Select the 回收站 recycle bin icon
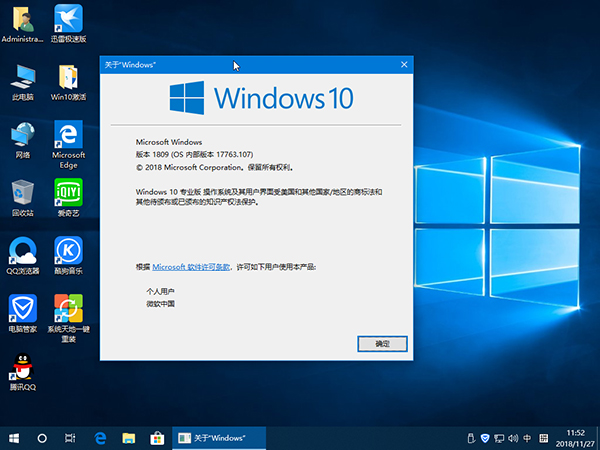Viewport: 600px width, 450px height. pos(22,193)
